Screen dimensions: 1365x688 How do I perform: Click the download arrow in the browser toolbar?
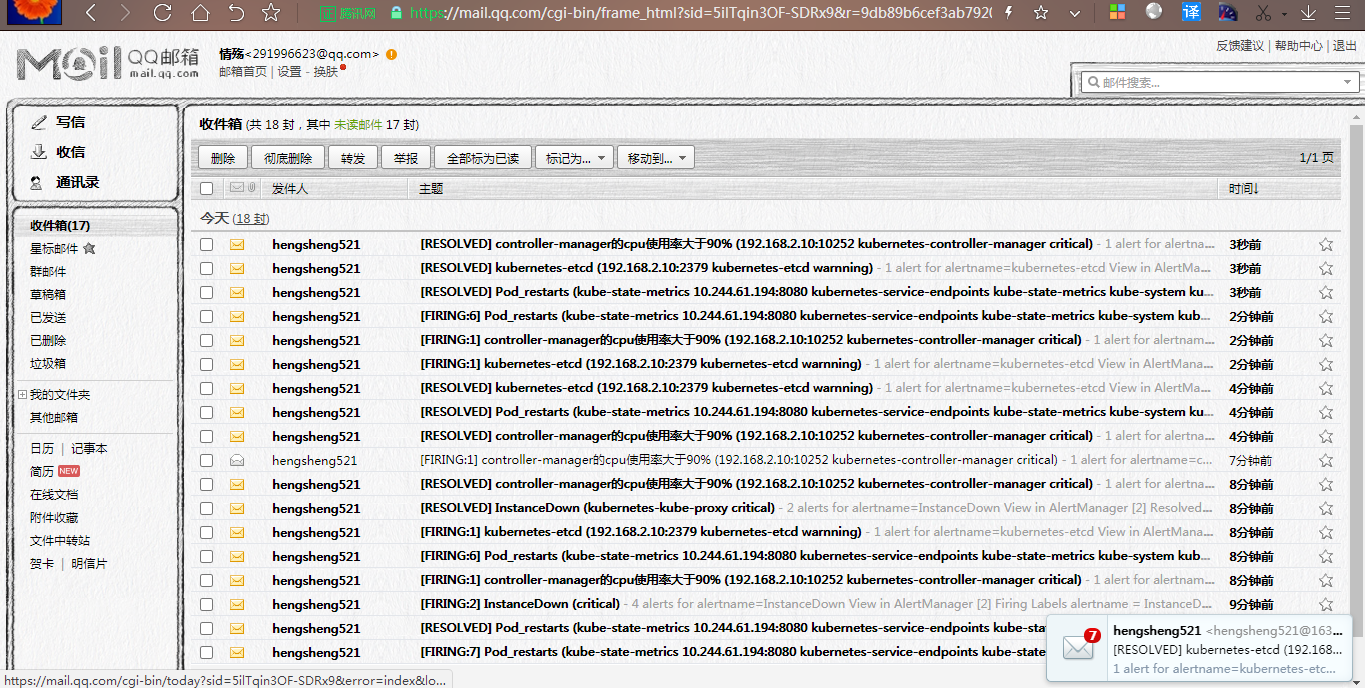tap(1309, 13)
